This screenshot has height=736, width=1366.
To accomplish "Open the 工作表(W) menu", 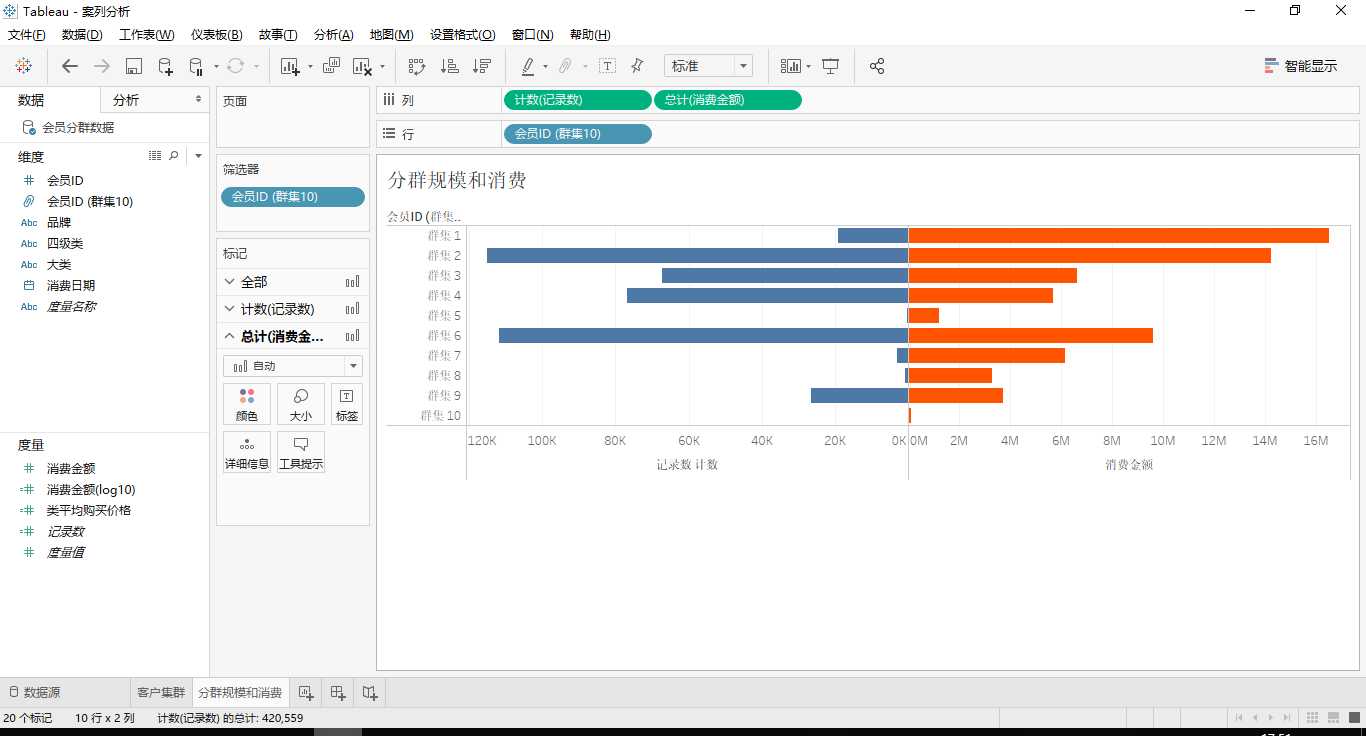I will [147, 34].
